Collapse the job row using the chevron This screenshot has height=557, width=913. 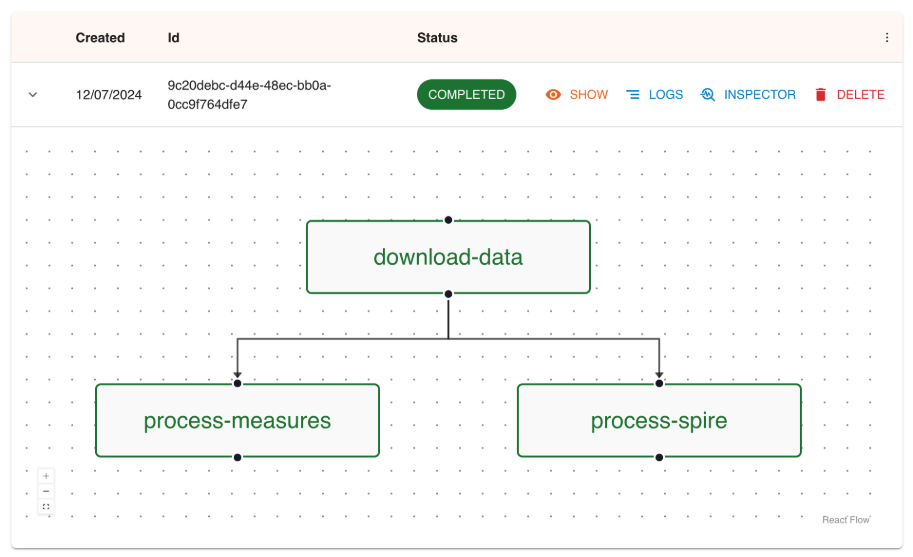tap(32, 95)
